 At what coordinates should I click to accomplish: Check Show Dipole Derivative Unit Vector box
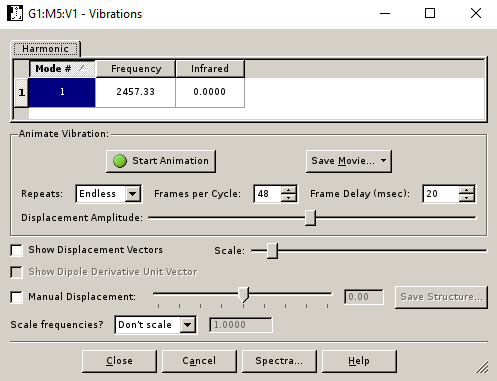(x=17, y=272)
